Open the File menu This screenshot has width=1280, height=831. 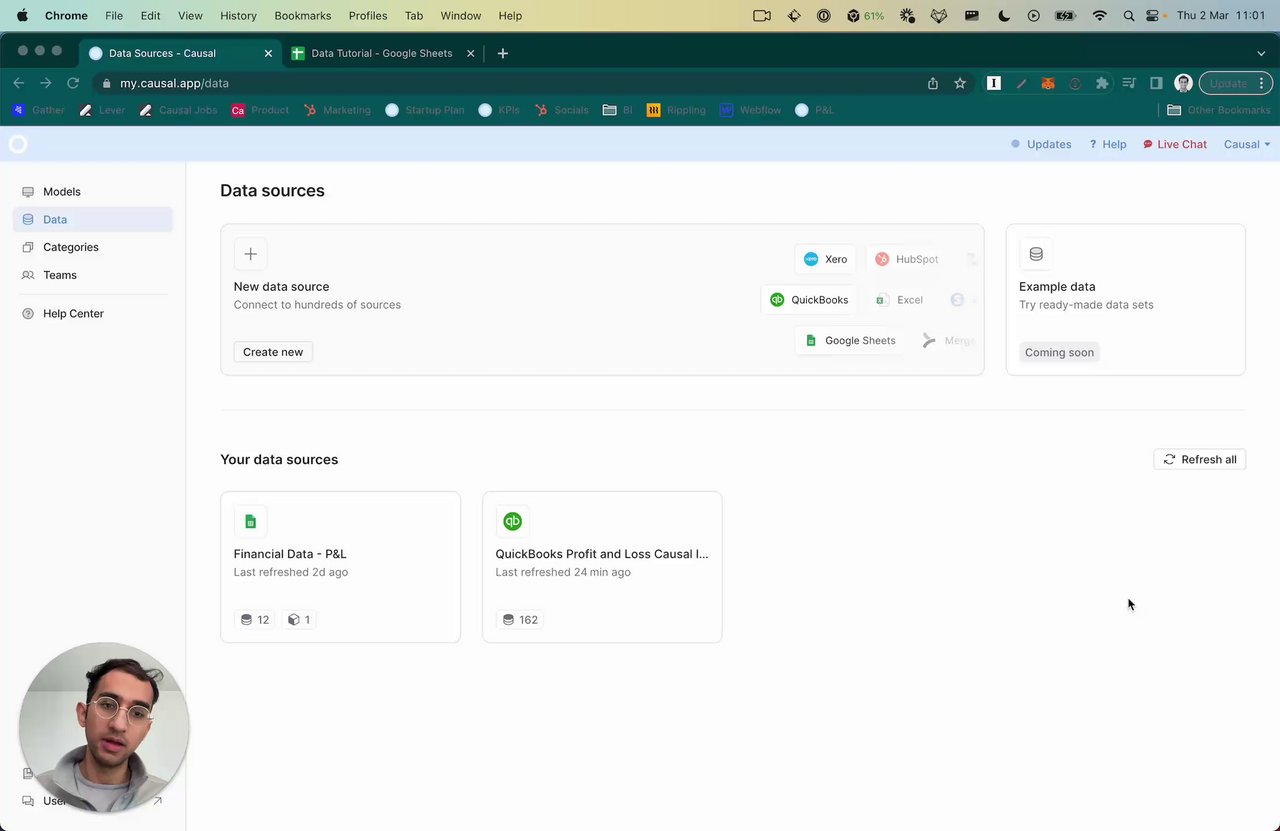point(114,16)
